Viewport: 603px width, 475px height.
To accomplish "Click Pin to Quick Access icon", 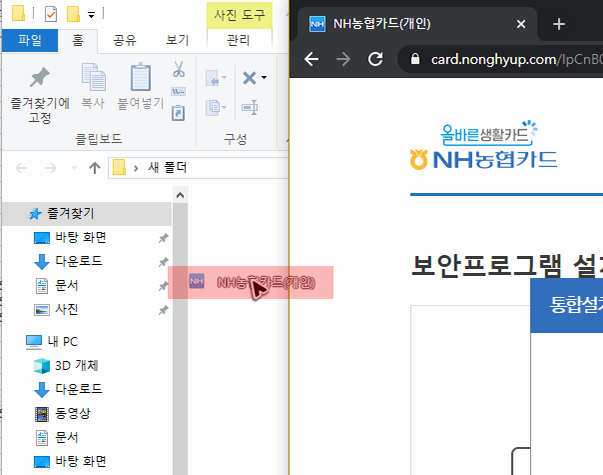I will [40, 78].
